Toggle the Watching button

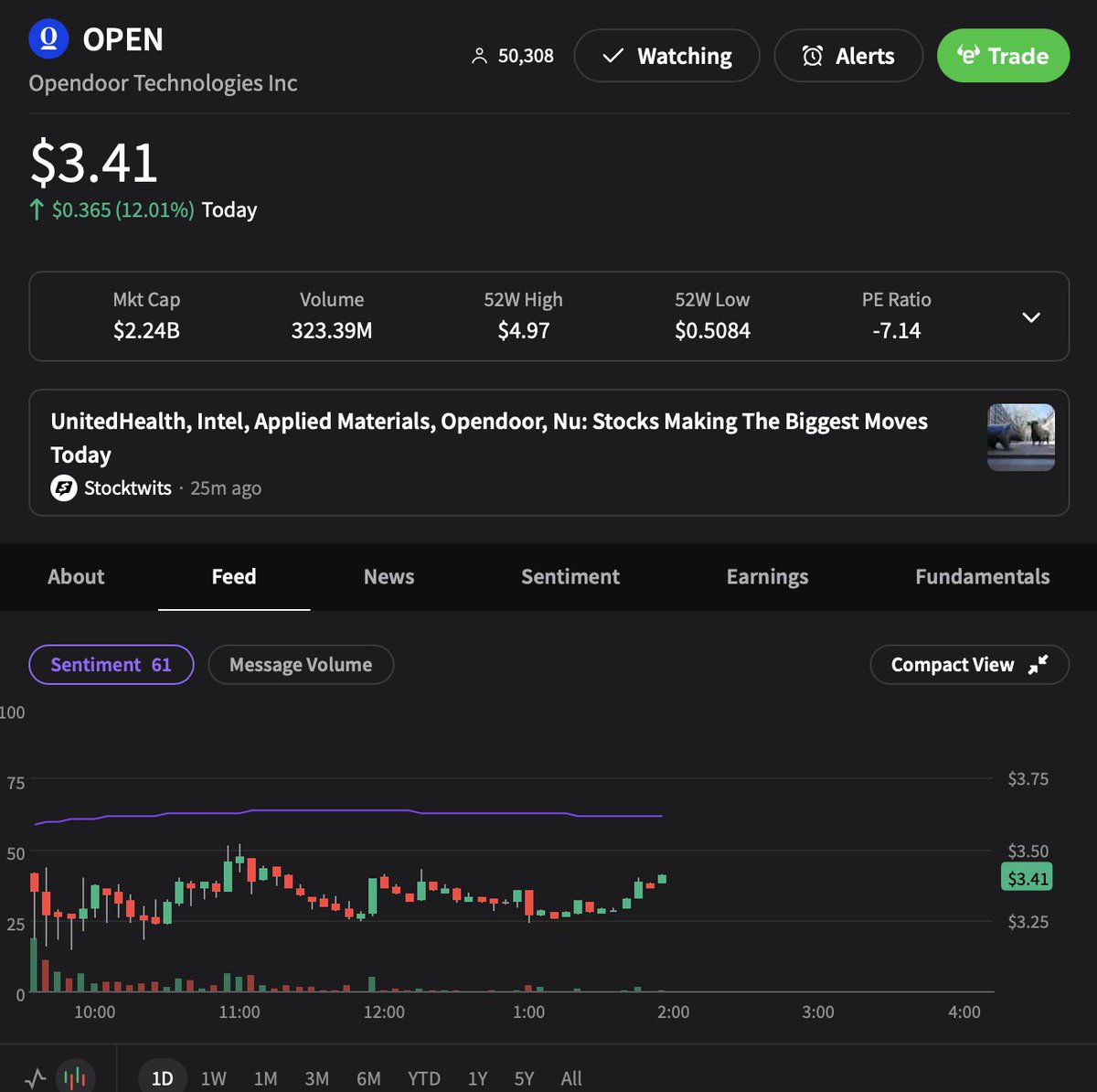click(x=666, y=56)
